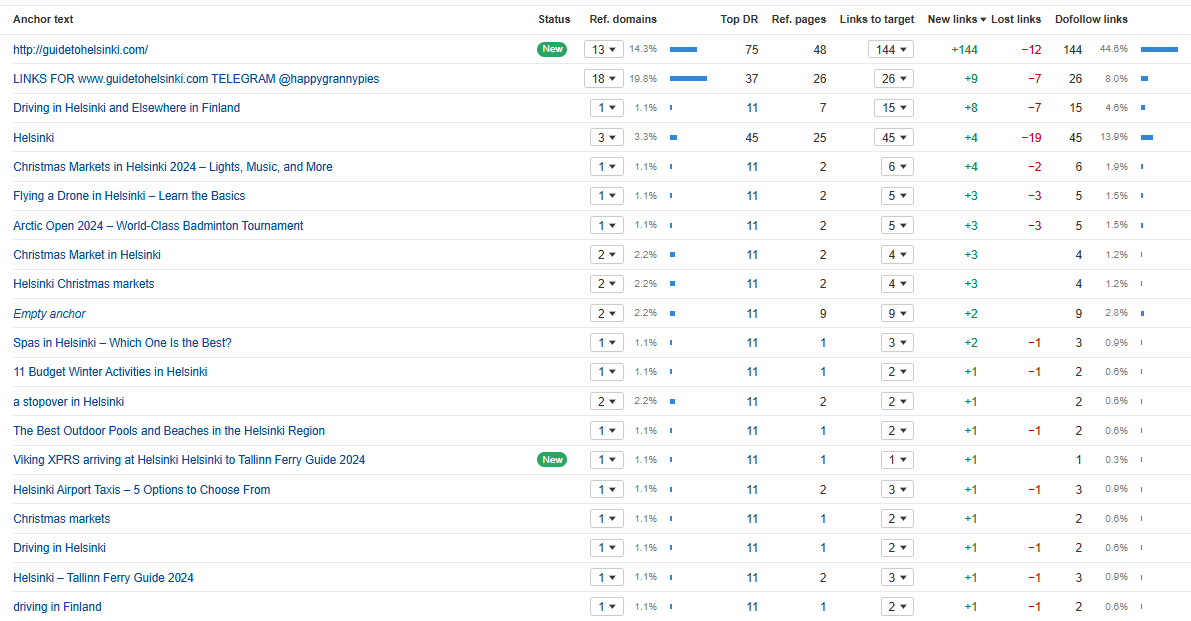Sort by the Top DR column header

[739, 19]
